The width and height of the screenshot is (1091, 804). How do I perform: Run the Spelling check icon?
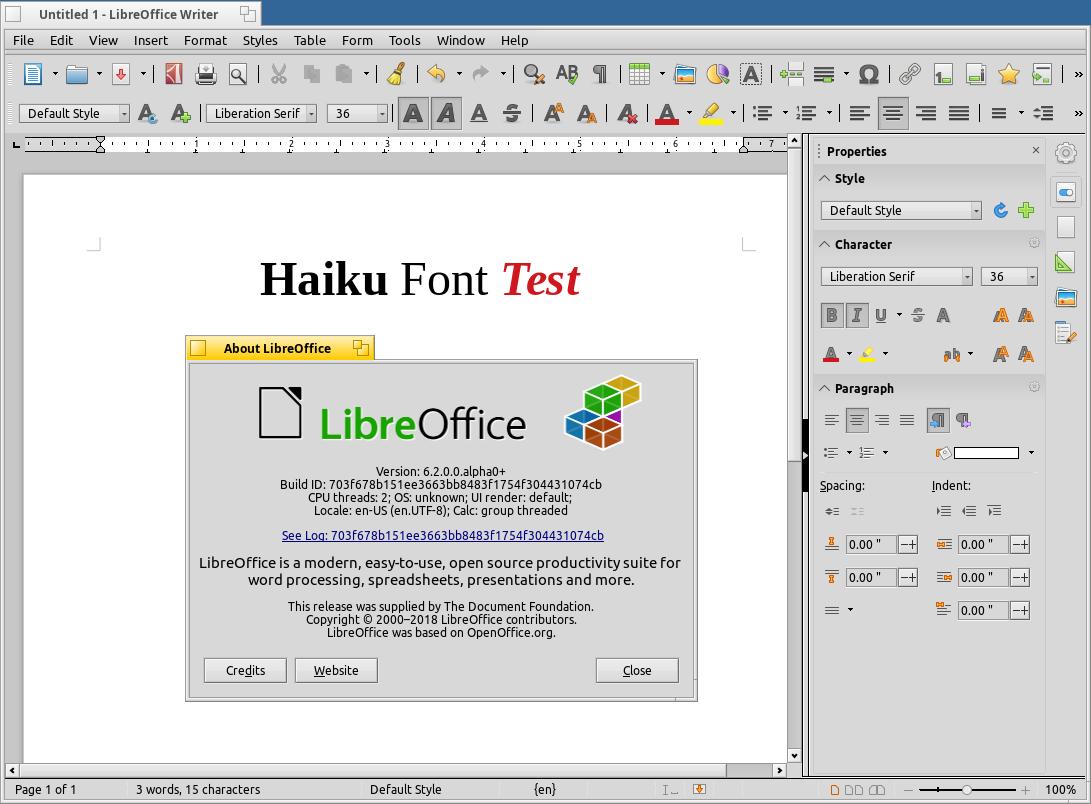click(x=567, y=74)
